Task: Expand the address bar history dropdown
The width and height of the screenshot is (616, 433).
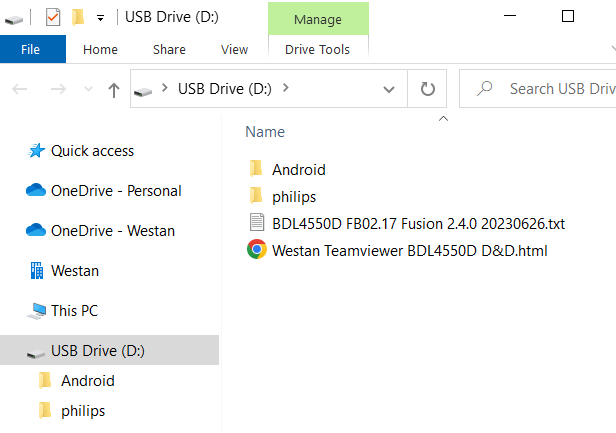Action: pos(389,89)
